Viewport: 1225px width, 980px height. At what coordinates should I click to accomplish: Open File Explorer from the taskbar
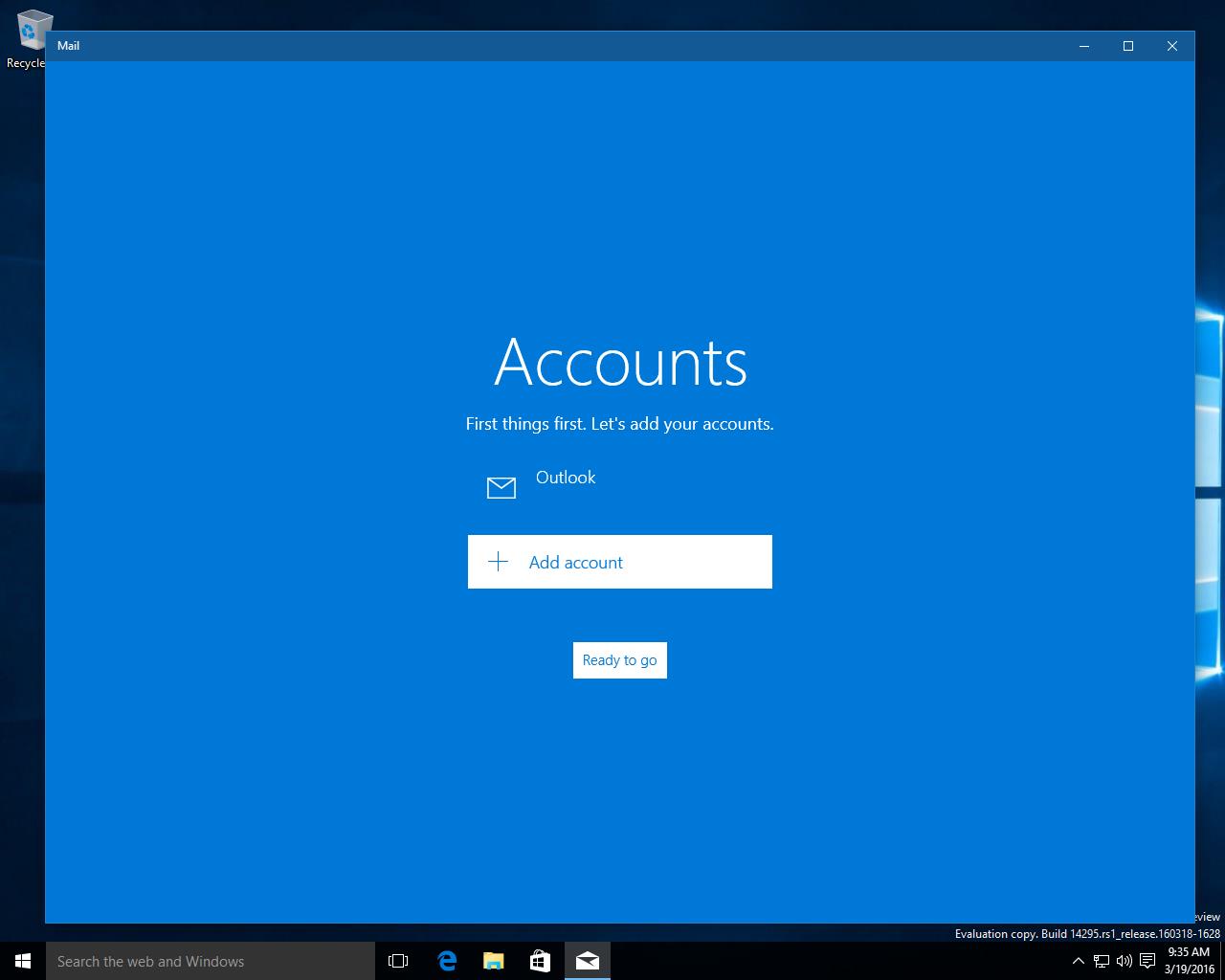pos(493,961)
